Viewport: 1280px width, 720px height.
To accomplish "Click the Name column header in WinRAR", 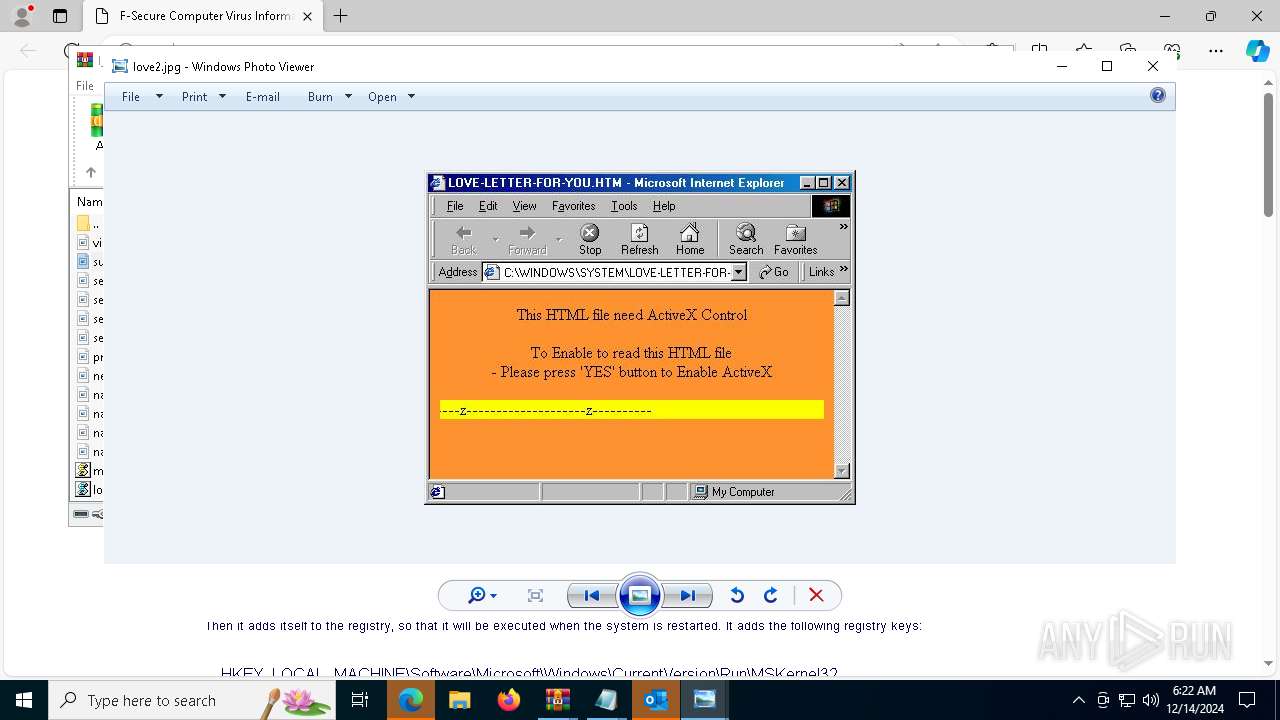I will coord(90,202).
